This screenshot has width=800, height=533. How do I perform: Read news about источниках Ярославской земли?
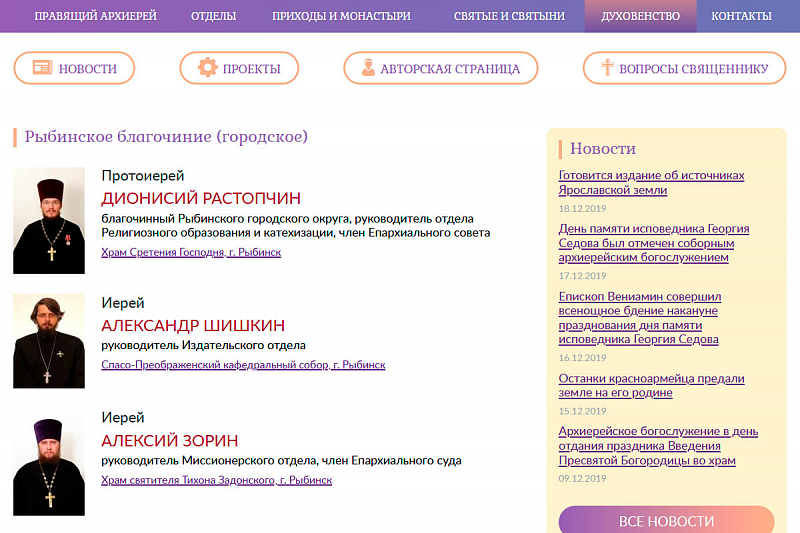click(x=652, y=182)
